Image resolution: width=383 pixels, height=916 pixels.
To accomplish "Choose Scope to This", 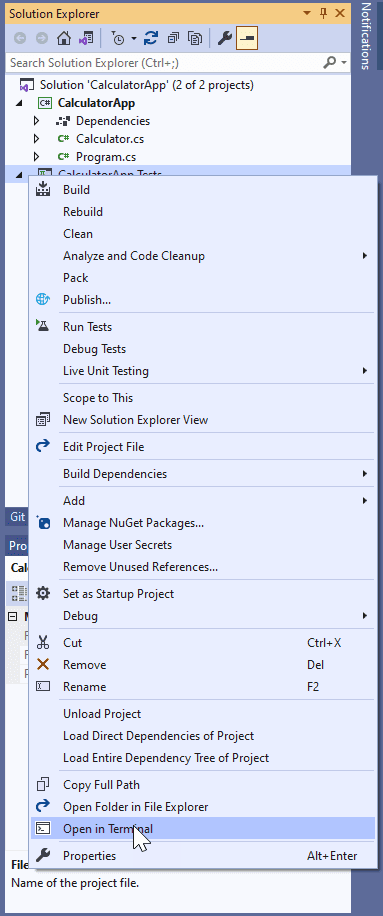I will (203, 398).
